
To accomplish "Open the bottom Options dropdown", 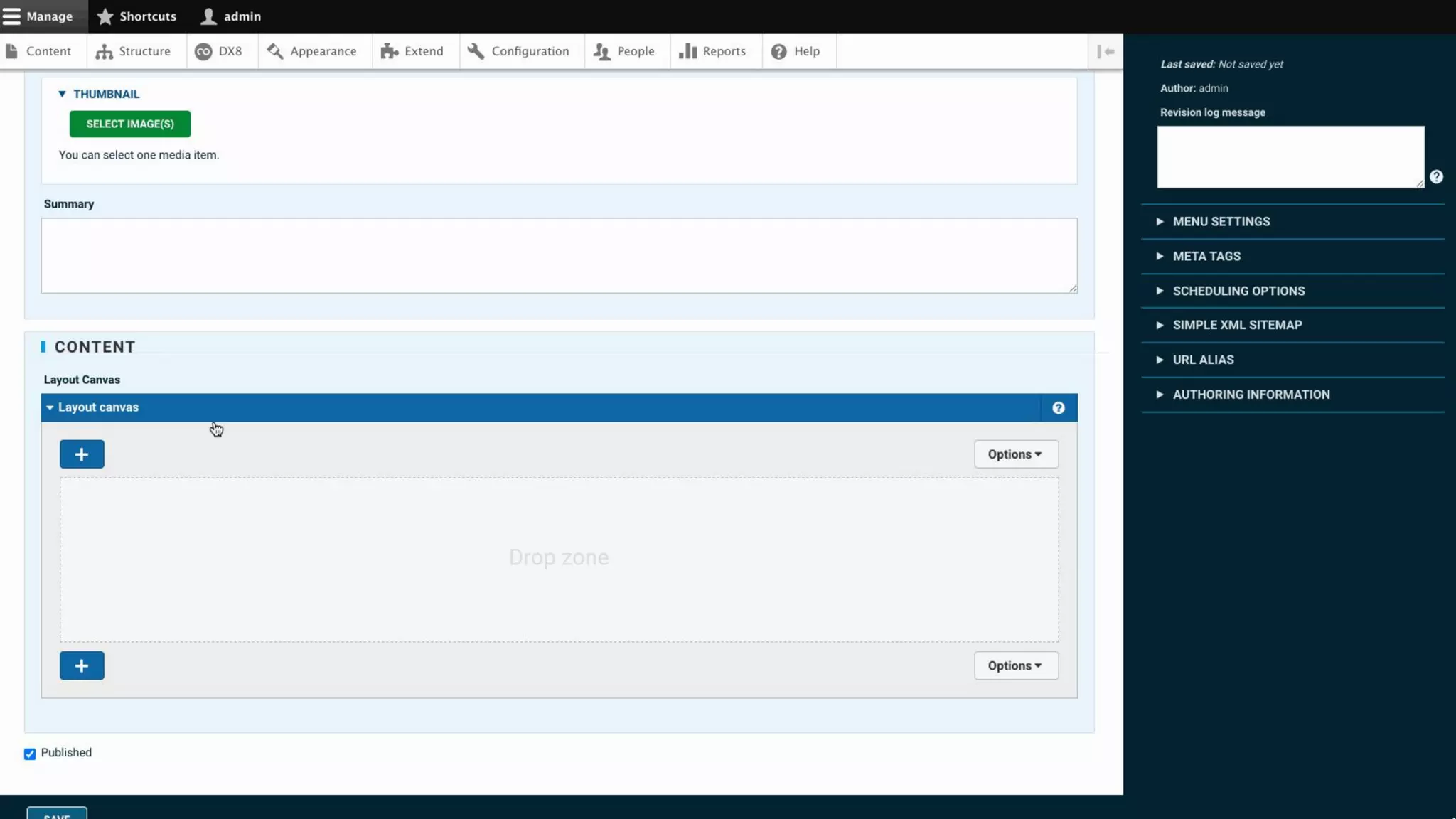I will click(1015, 665).
